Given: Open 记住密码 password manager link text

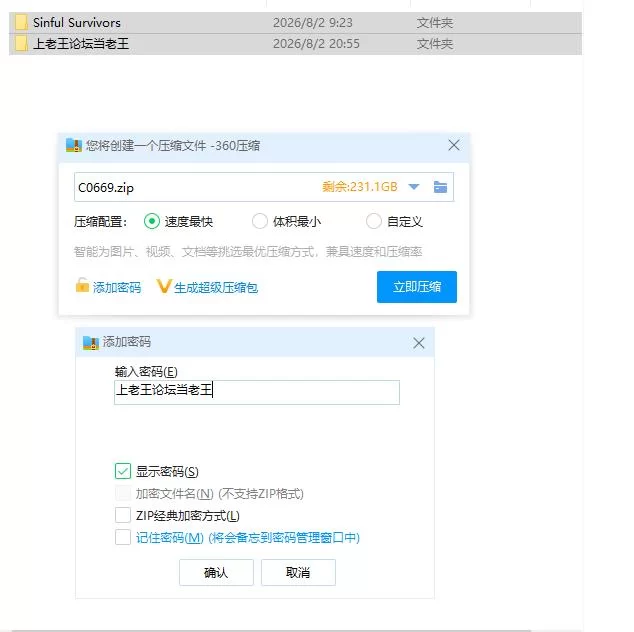Looking at the screenshot, I should [247, 537].
